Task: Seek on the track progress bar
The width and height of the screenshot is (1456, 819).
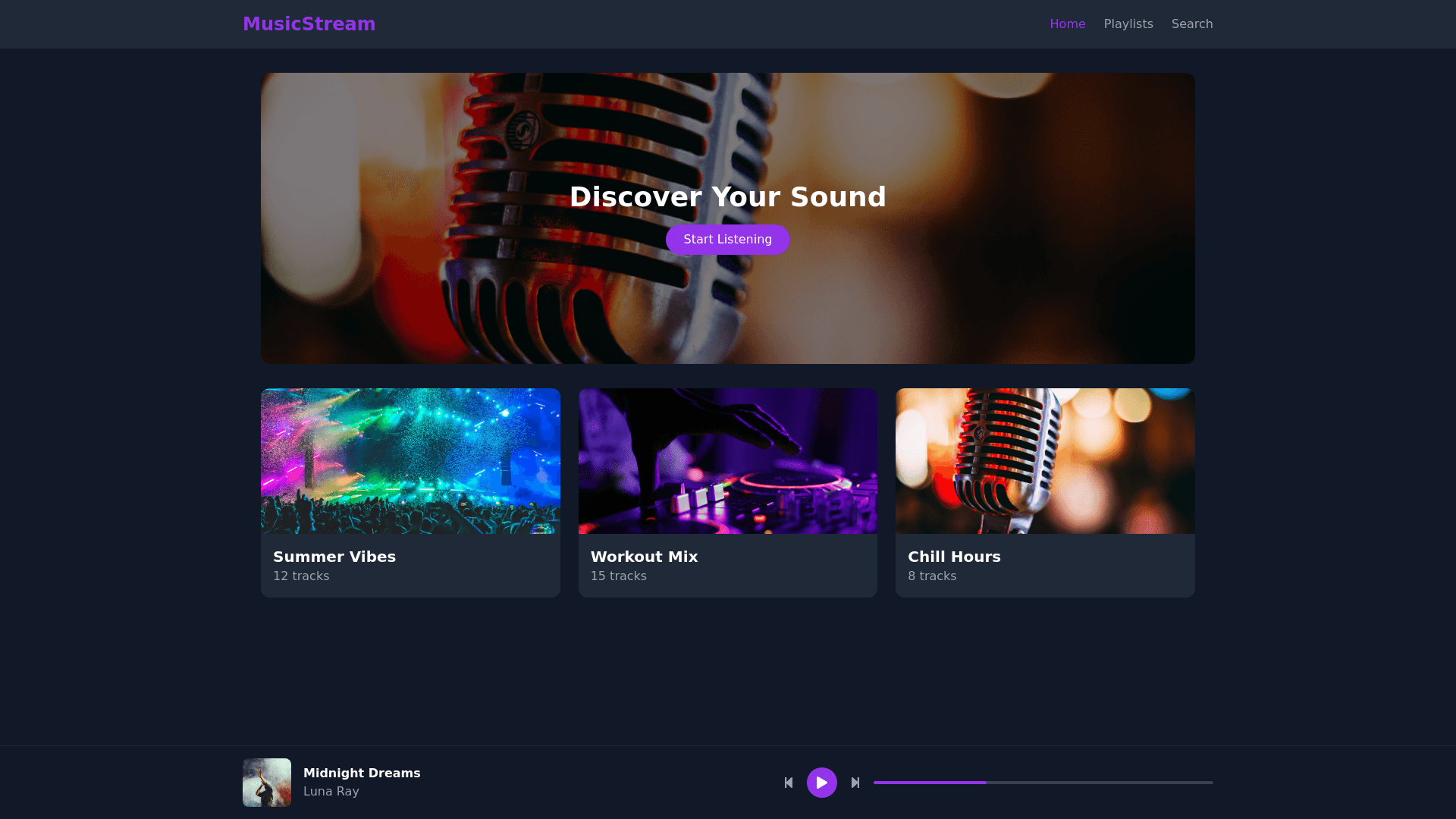Action: (x=1043, y=783)
